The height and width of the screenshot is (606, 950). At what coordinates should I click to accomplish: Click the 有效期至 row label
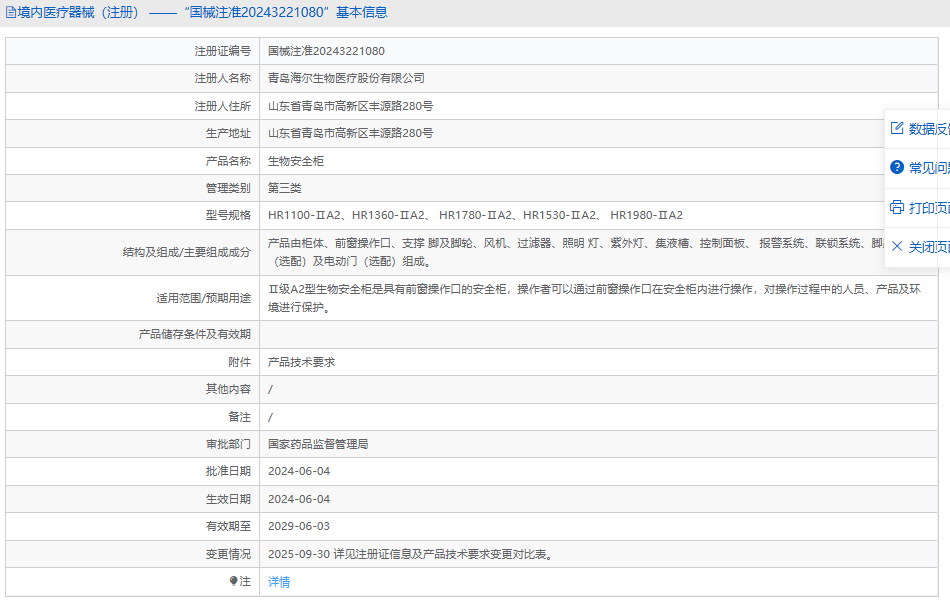pyautogui.click(x=228, y=526)
